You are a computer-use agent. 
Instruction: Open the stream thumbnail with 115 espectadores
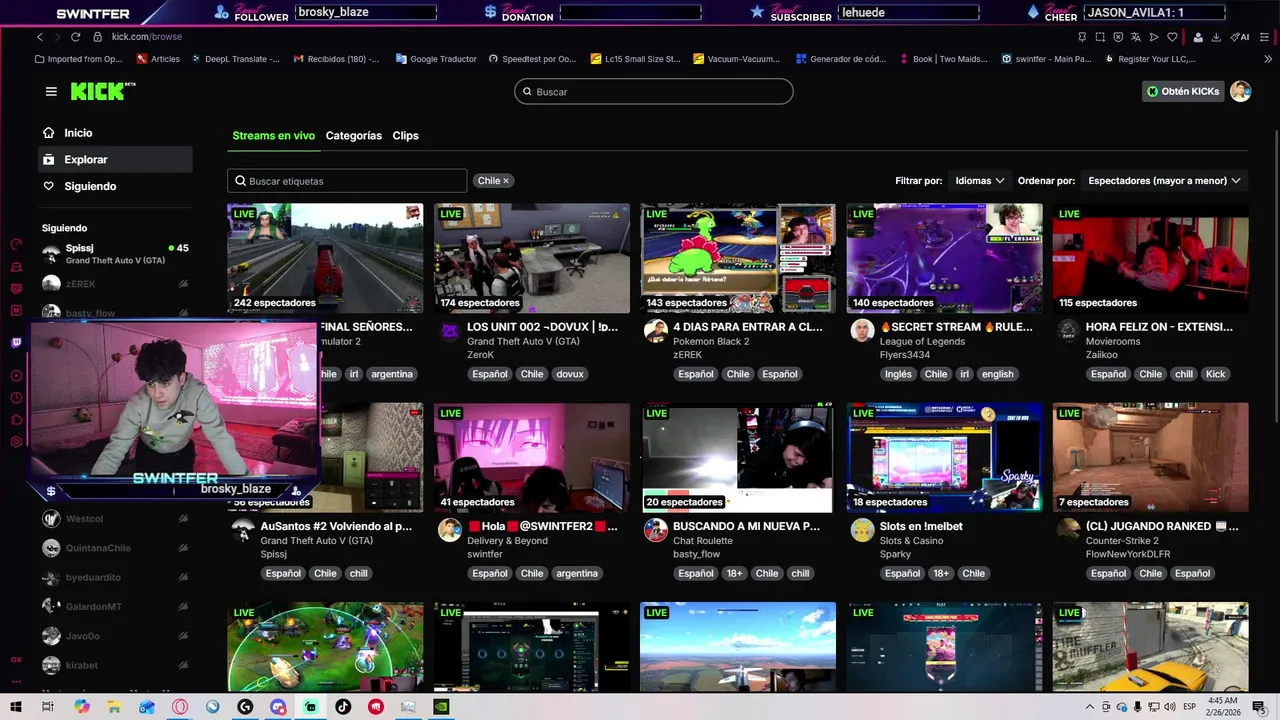pos(1151,259)
